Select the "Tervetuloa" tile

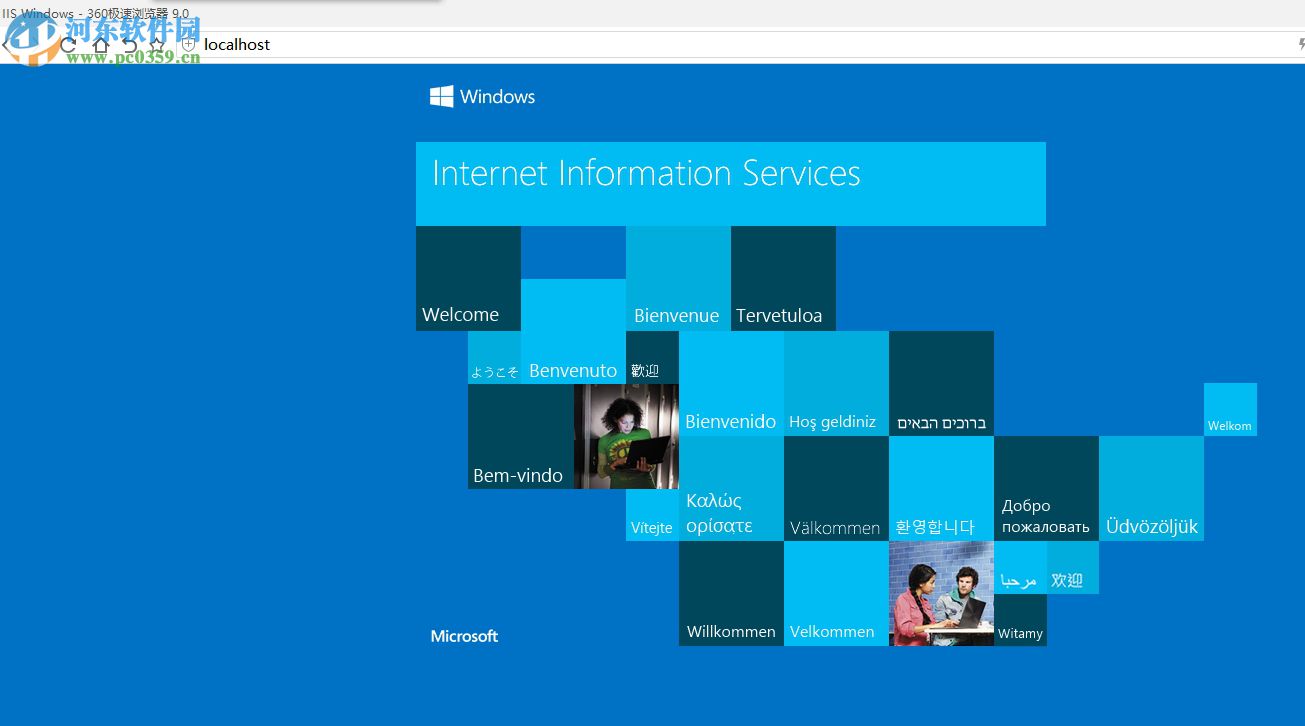pyautogui.click(x=783, y=278)
